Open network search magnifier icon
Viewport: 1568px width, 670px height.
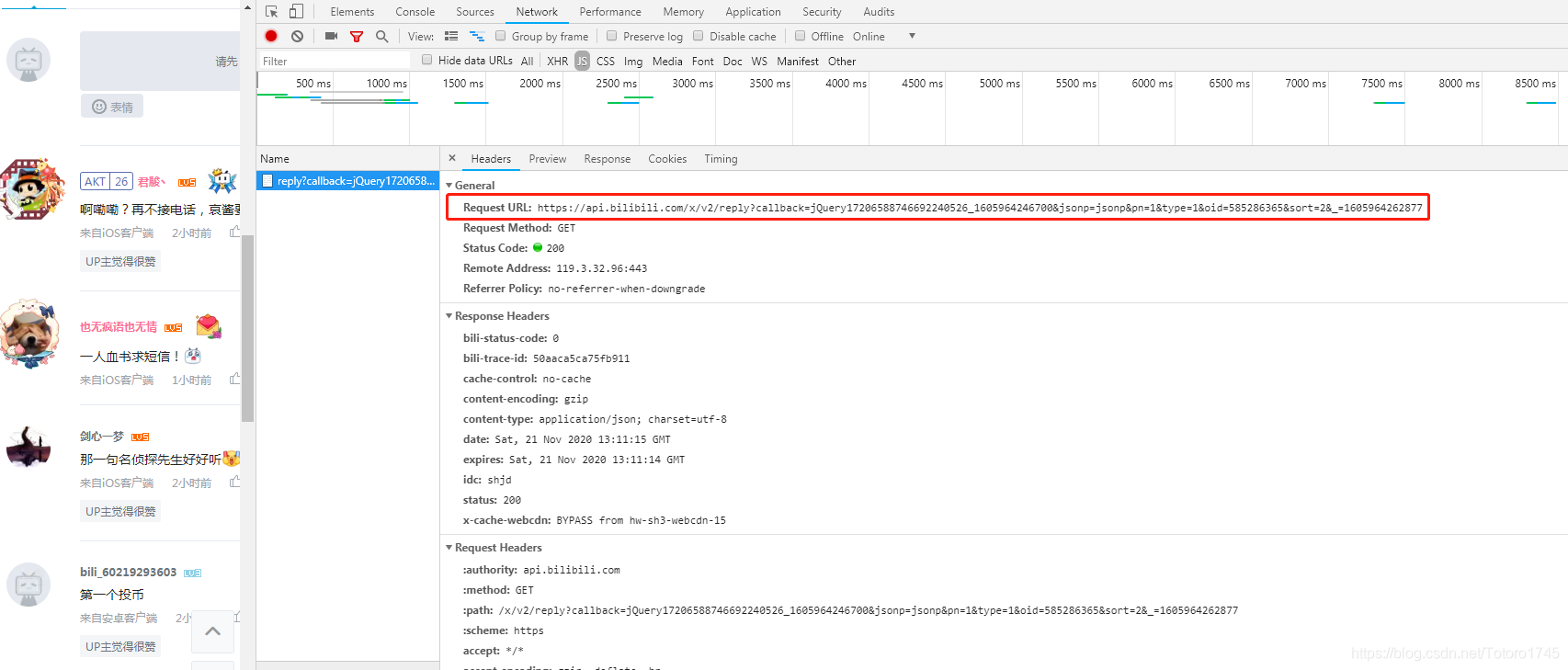click(x=381, y=36)
